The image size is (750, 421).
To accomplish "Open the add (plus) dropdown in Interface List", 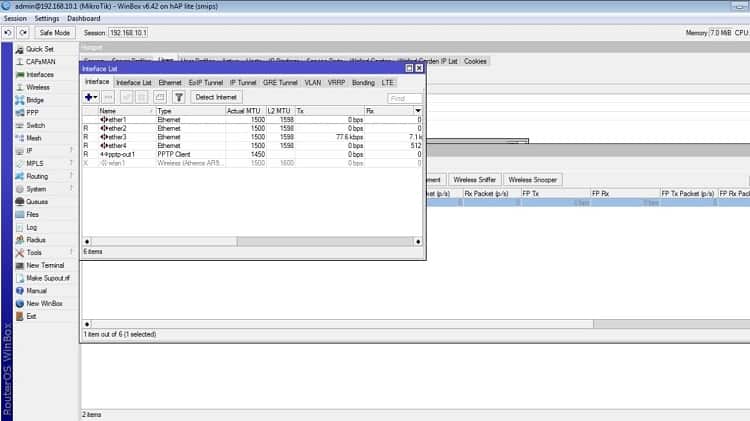I will click(x=91, y=97).
